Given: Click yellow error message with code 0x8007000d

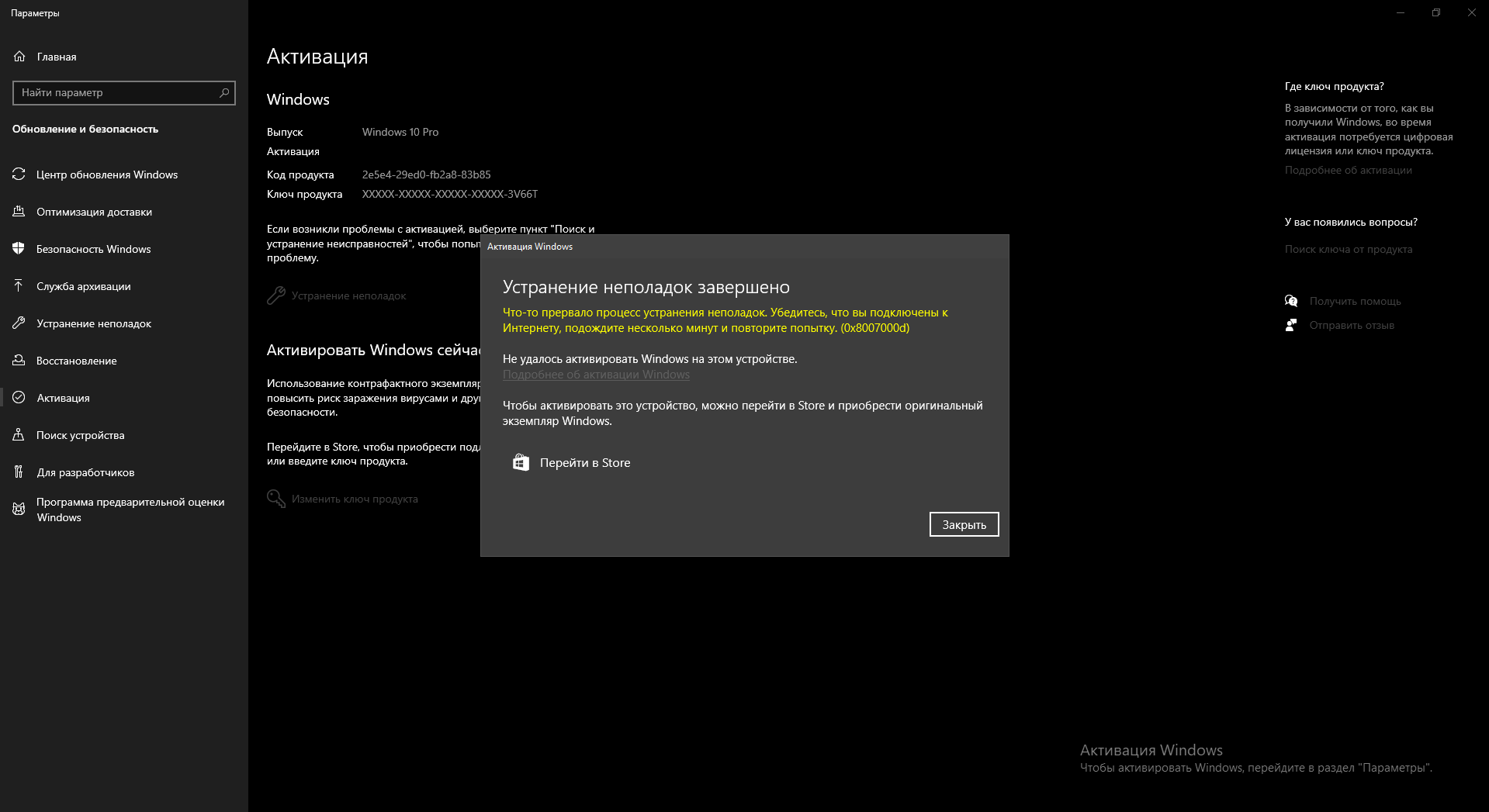Looking at the screenshot, I should [725, 320].
